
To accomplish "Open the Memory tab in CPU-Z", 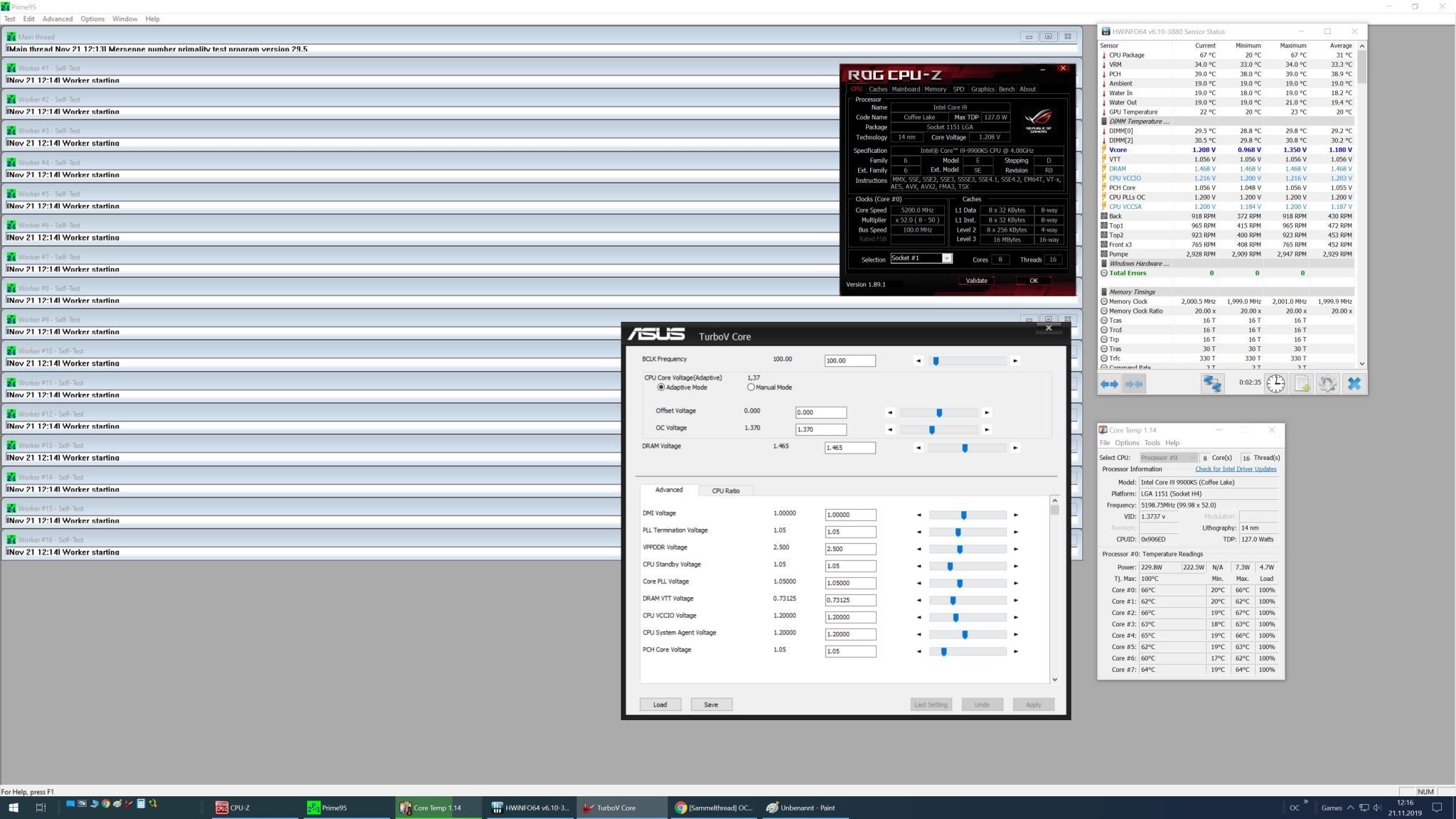I will click(935, 90).
